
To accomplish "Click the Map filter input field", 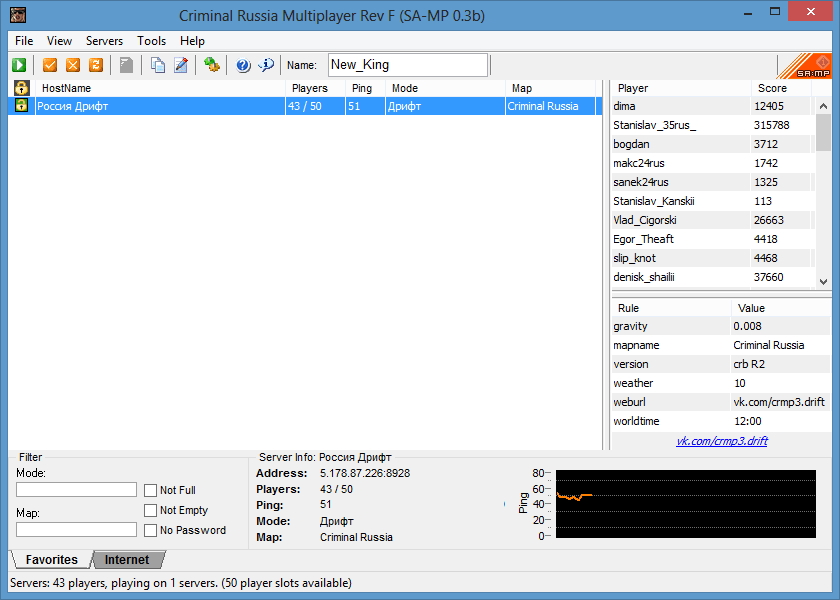I will coord(77,530).
